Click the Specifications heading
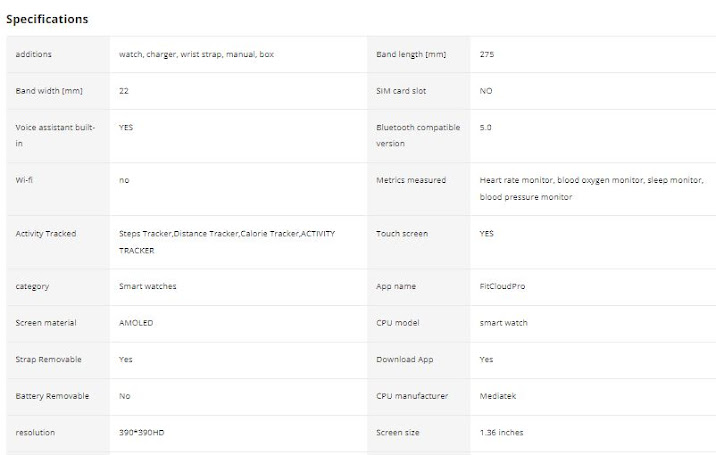The height and width of the screenshot is (455, 716). point(47,19)
